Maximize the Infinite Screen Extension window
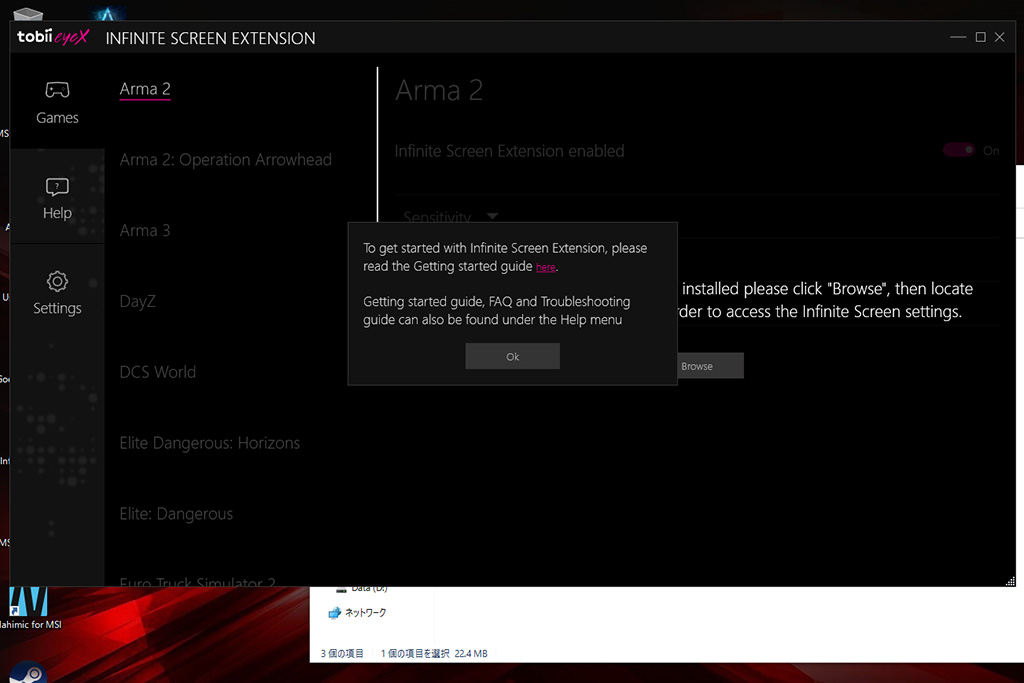The image size is (1024, 683). [980, 37]
